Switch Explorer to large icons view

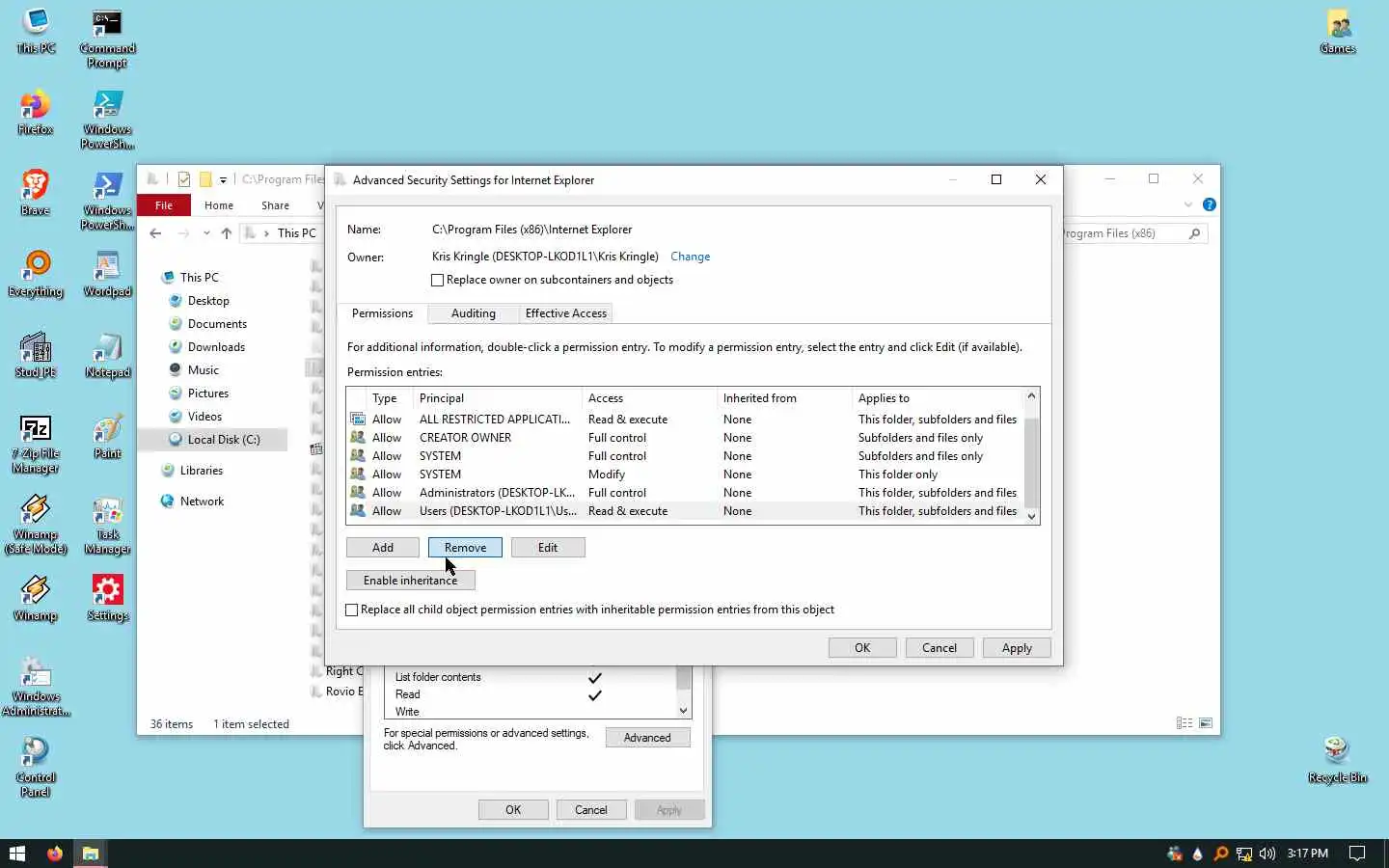1206,723
